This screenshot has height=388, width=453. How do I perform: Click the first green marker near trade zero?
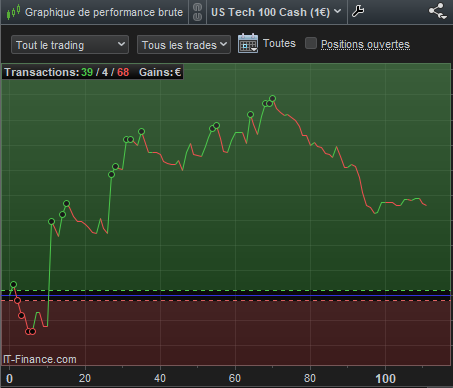point(13,284)
